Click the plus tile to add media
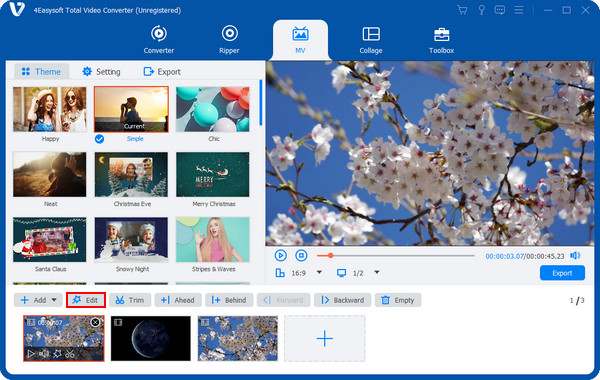This screenshot has height=380, width=600. [x=324, y=338]
